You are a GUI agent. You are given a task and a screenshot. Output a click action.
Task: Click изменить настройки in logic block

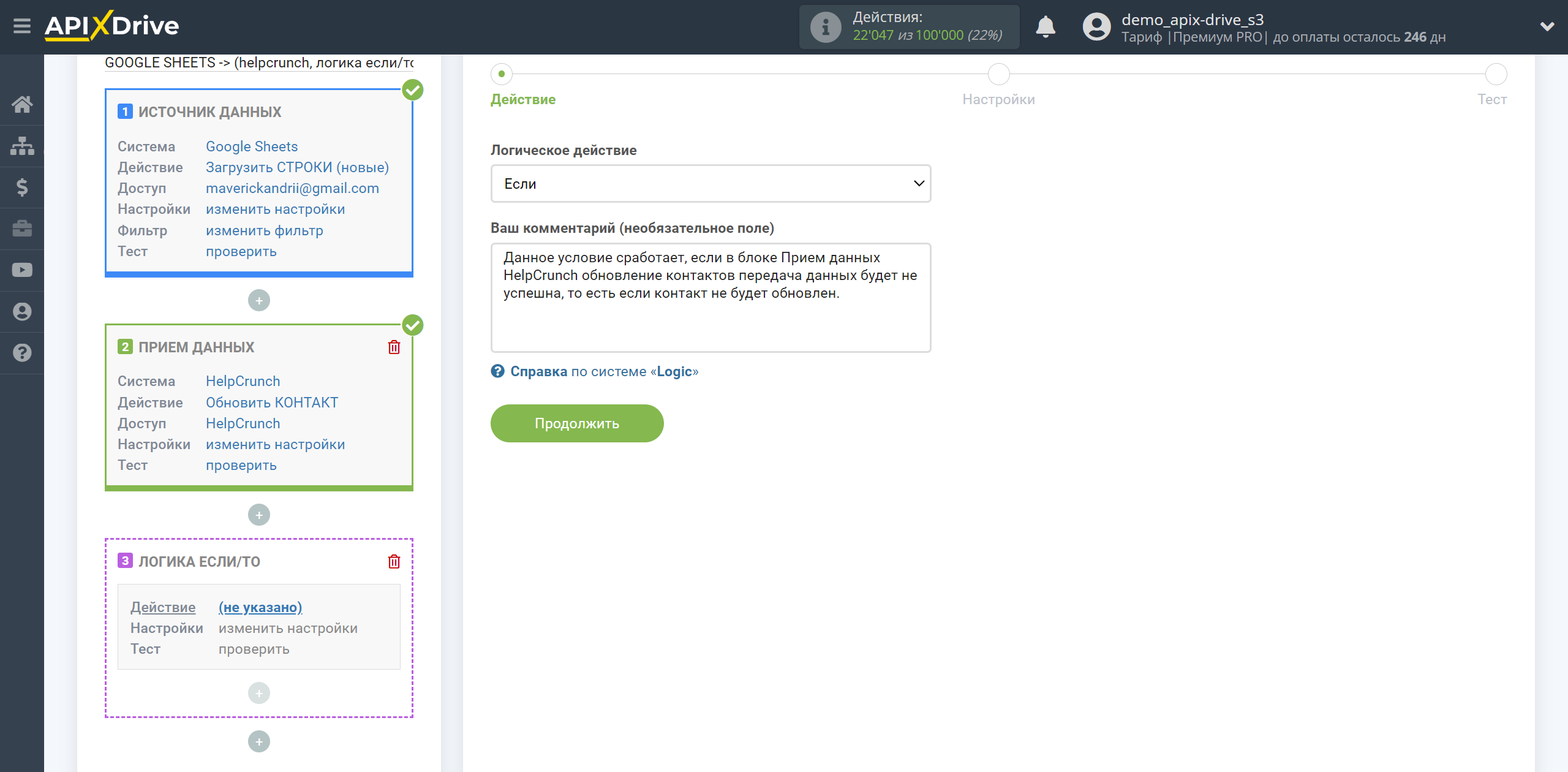(288, 628)
